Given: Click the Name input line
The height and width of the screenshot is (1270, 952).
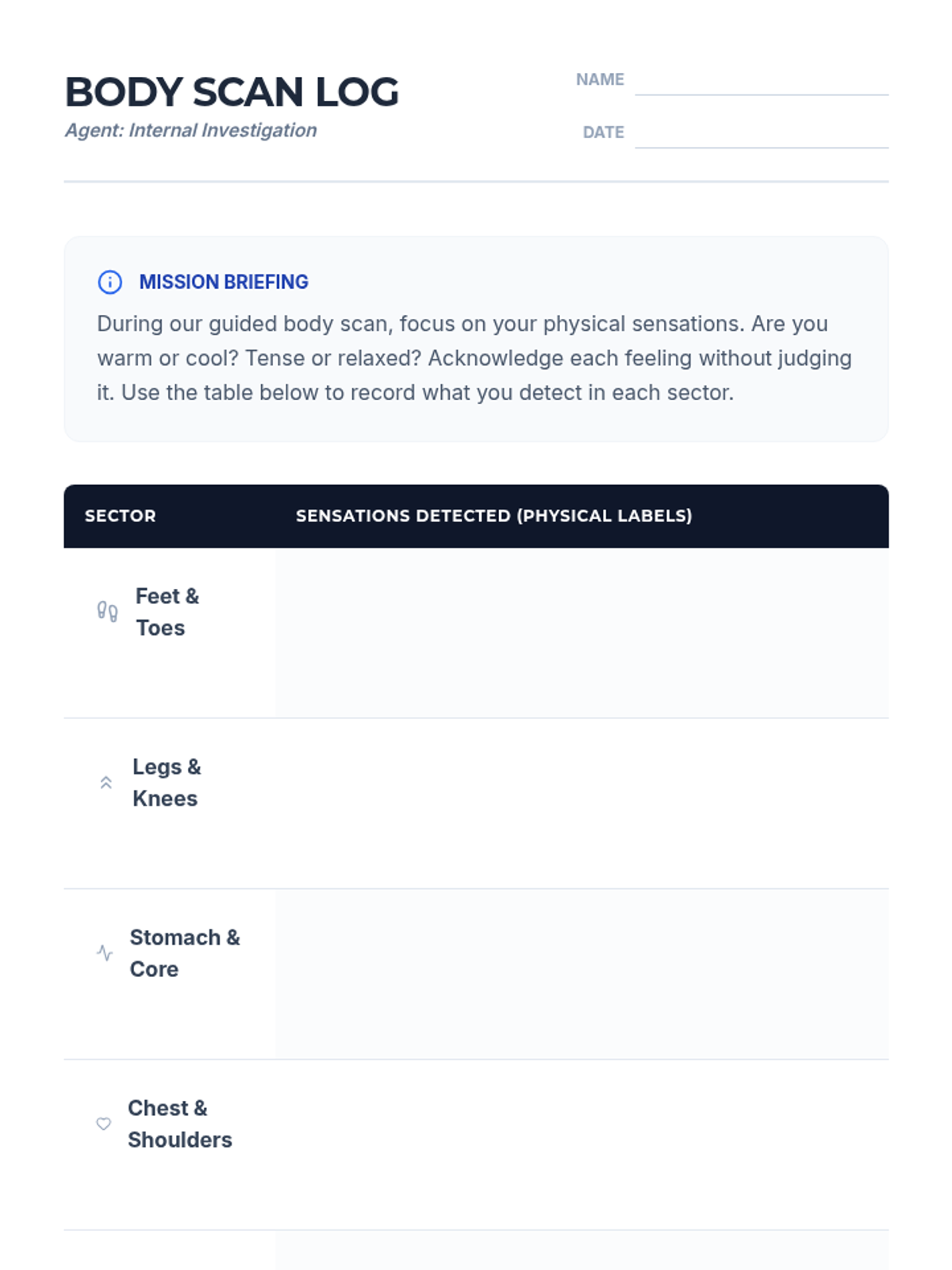Looking at the screenshot, I should [761, 83].
